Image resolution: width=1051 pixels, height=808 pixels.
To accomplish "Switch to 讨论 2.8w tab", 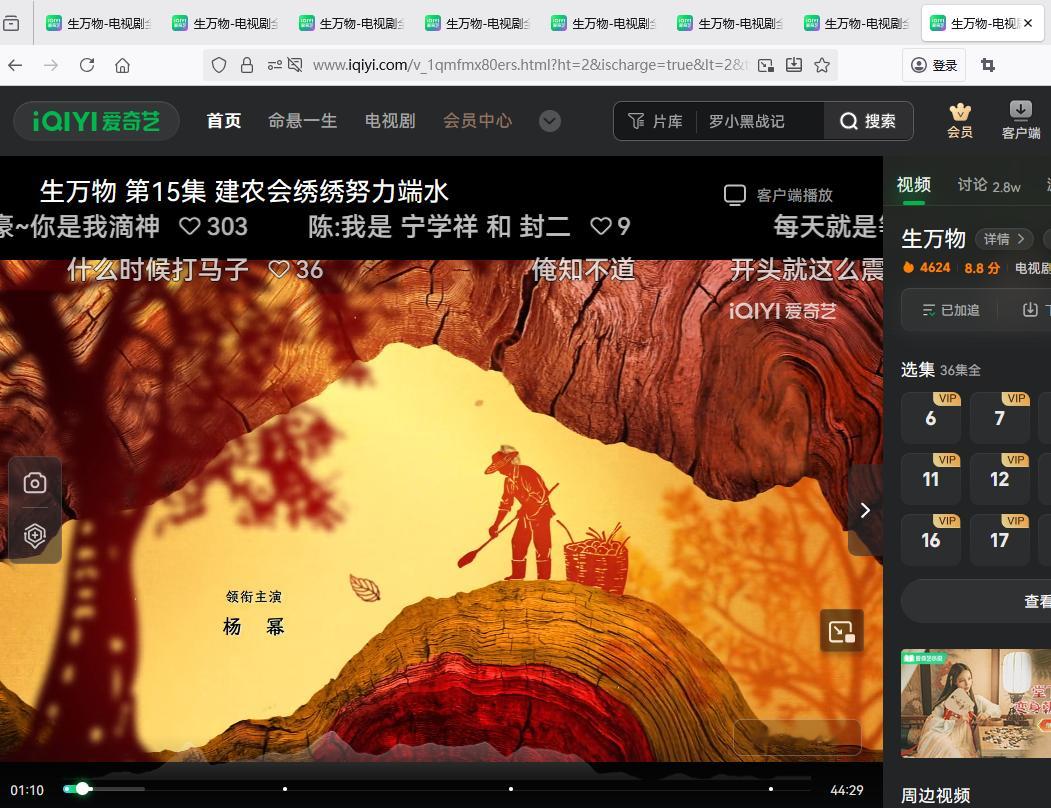I will 989,186.
